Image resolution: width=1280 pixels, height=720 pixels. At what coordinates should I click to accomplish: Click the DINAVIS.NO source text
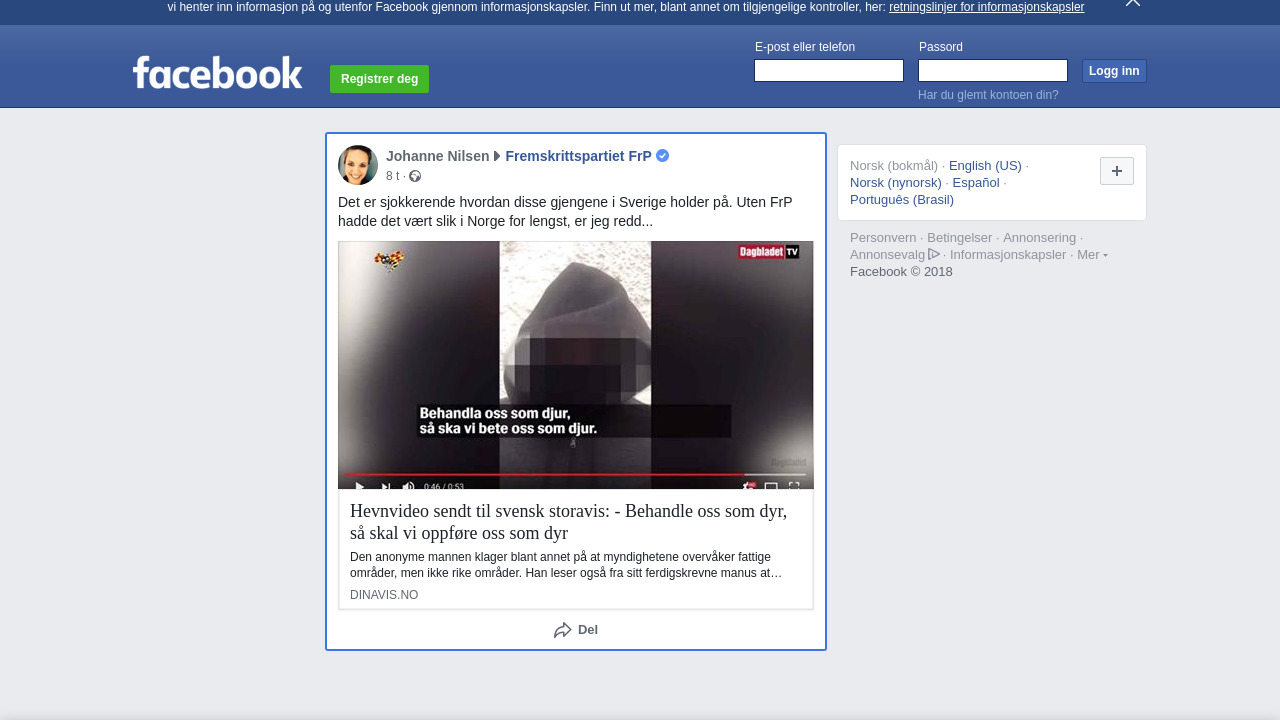coord(384,595)
